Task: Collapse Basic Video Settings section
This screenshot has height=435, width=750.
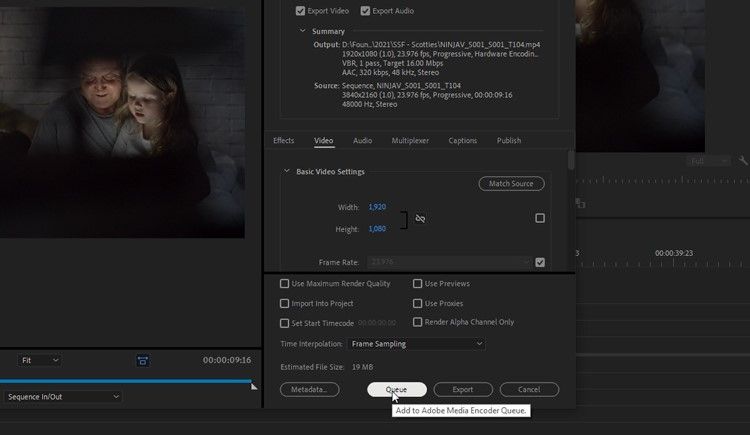Action: [287, 172]
